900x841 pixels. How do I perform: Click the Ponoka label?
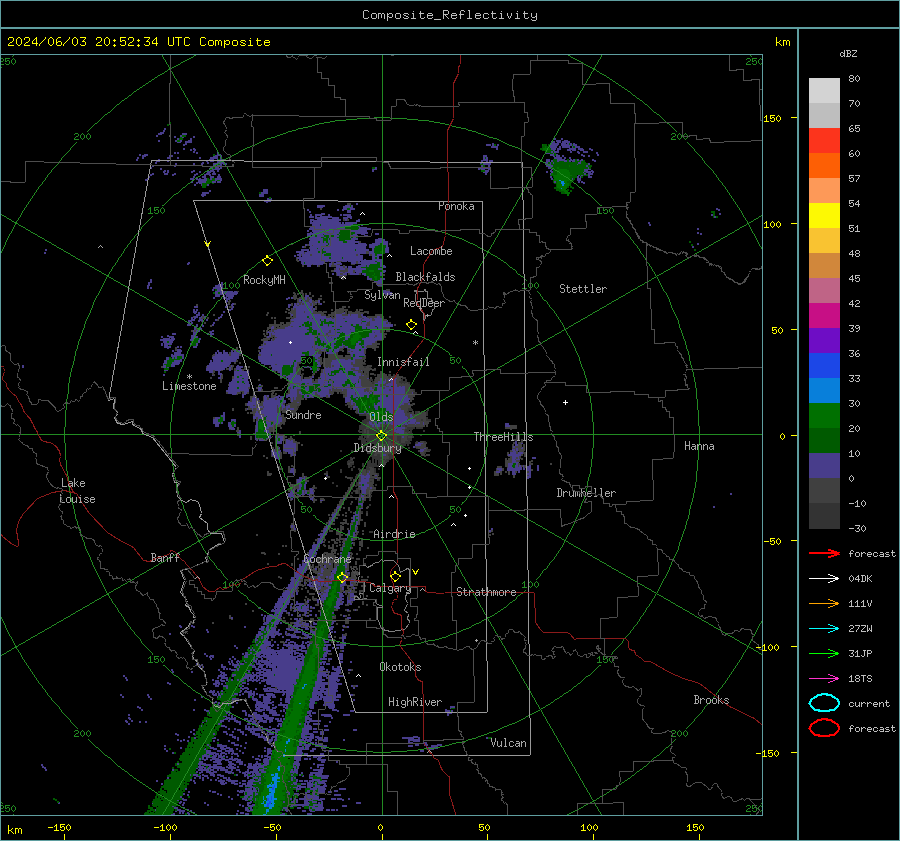pyautogui.click(x=456, y=206)
